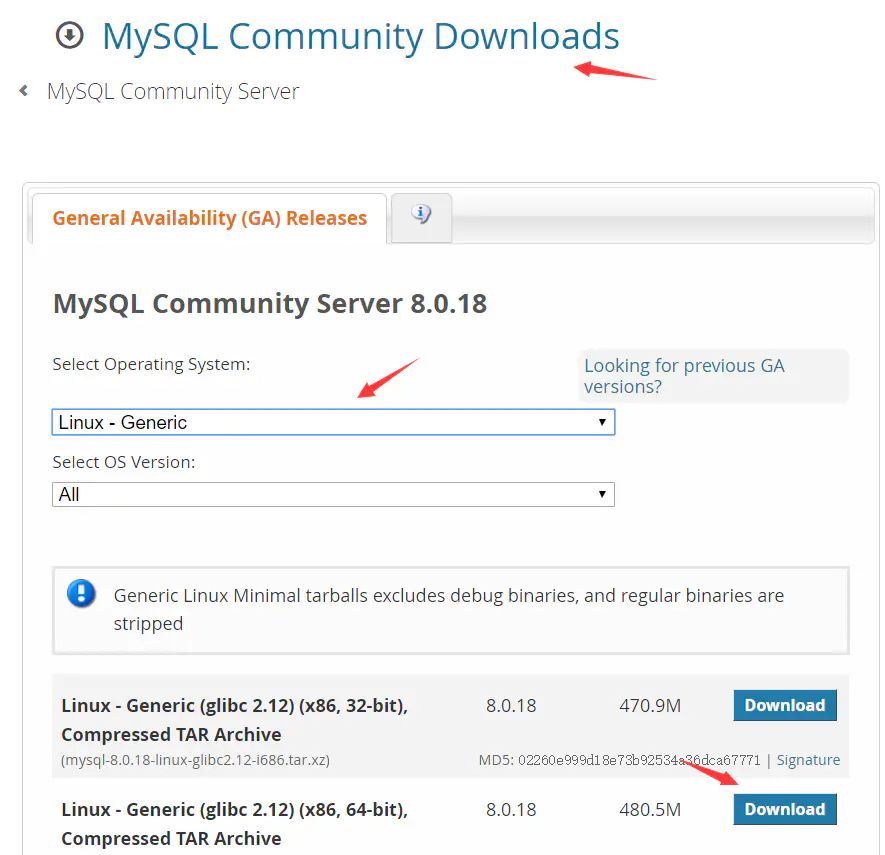Click the mysql-8.0.18-linux-glibc2.12-i686.tar.xz filename

coord(195,760)
